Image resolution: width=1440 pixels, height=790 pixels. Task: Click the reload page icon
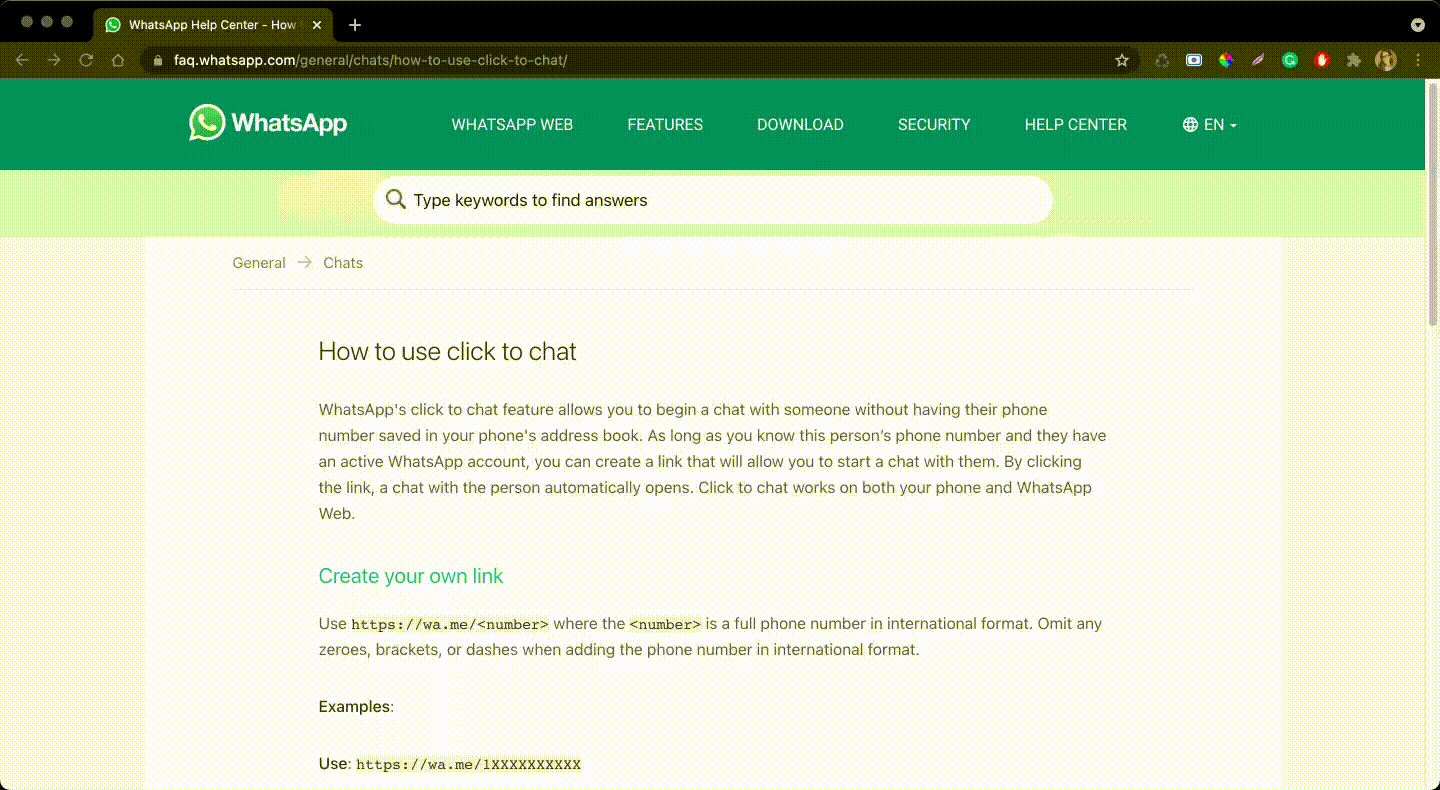click(86, 59)
